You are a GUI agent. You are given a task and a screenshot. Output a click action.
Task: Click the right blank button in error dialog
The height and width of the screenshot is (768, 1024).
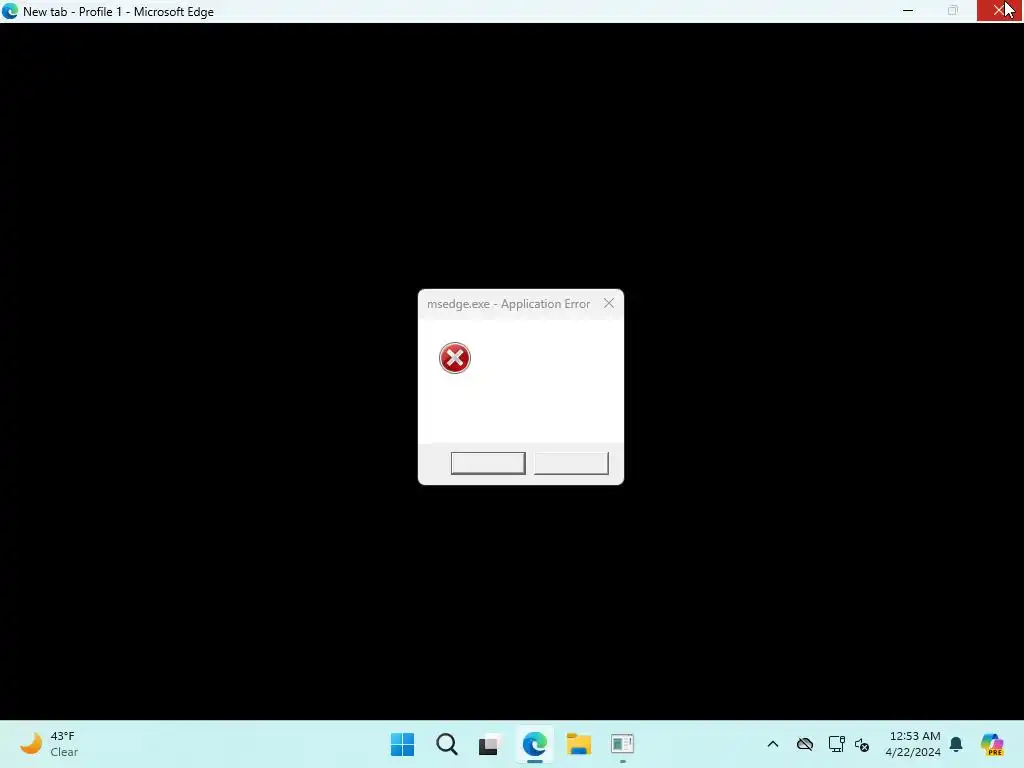click(x=571, y=463)
